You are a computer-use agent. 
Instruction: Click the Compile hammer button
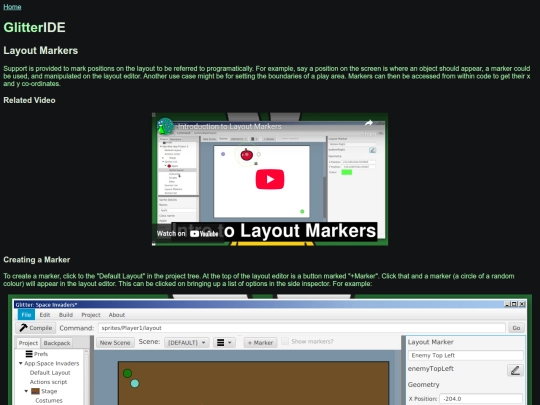pos(36,328)
